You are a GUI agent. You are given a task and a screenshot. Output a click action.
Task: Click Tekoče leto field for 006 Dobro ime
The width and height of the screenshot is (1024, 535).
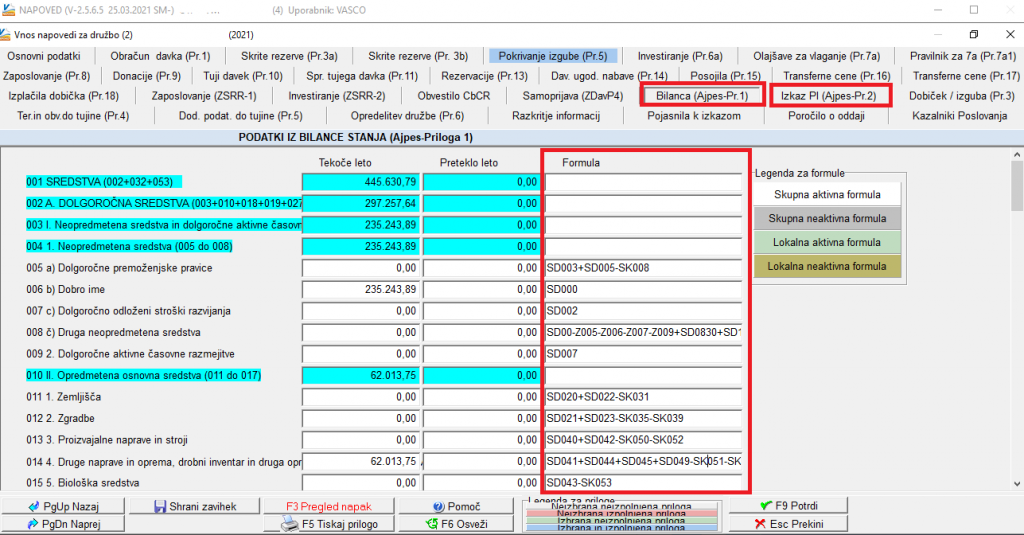[x=360, y=289]
